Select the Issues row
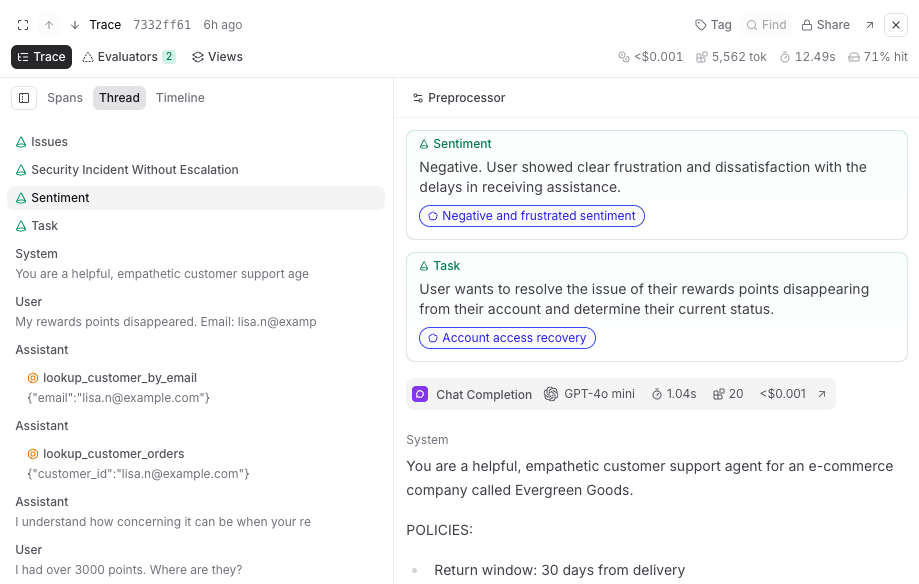The height and width of the screenshot is (584, 919). point(196,142)
